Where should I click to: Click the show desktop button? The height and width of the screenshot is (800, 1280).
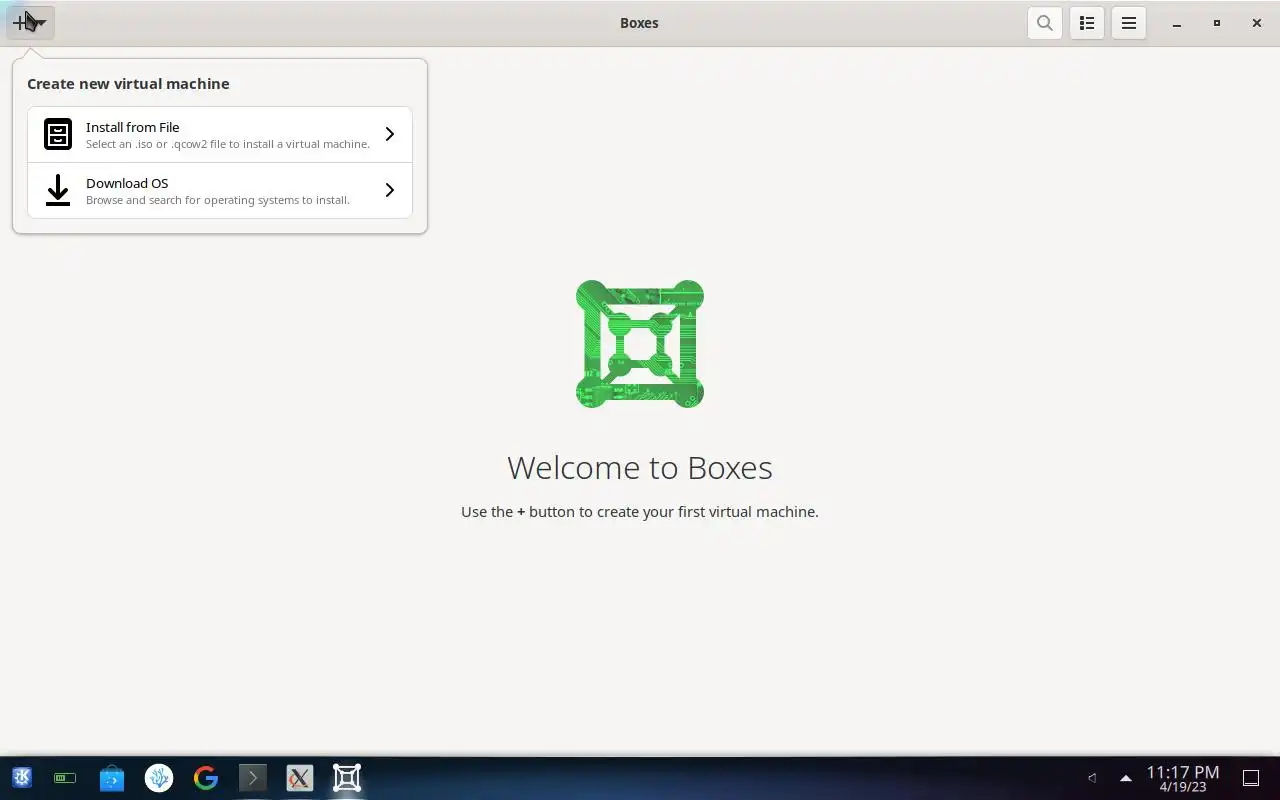coord(1250,778)
